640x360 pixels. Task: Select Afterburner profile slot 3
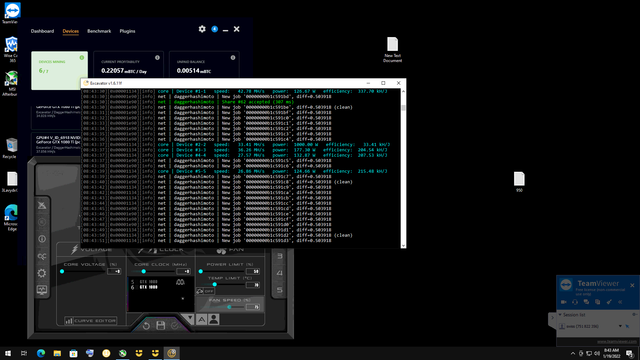coord(280,256)
